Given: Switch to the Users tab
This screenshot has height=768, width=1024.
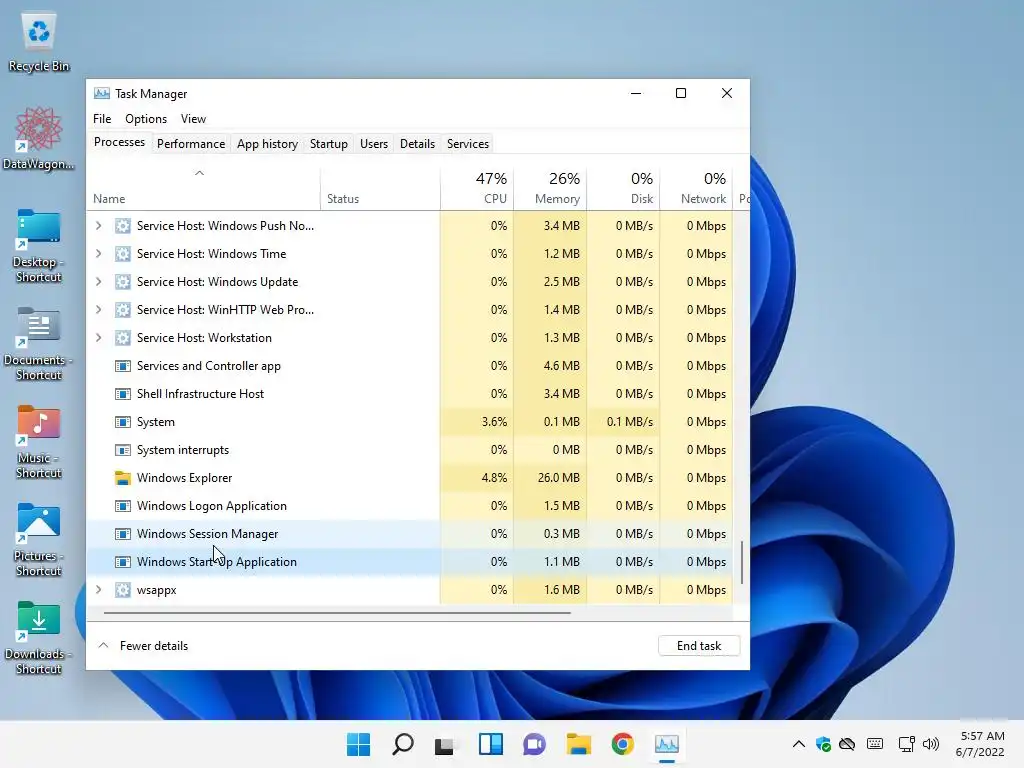Looking at the screenshot, I should (374, 144).
